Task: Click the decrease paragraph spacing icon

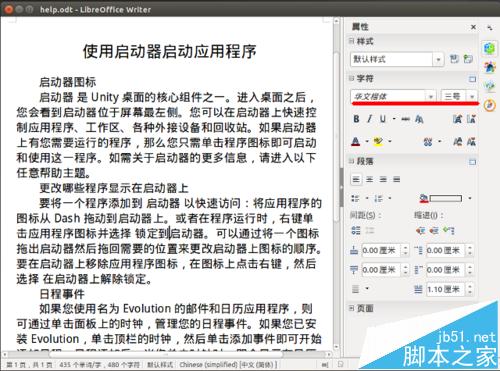Action: [370, 230]
